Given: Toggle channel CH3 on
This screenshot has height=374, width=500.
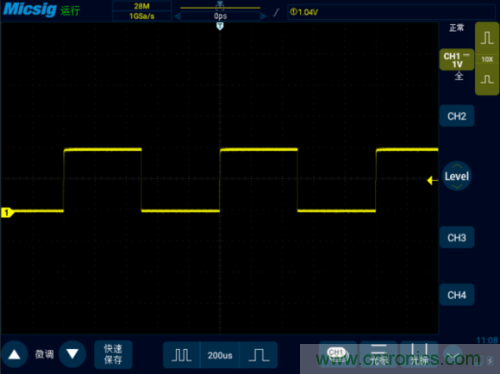Looking at the screenshot, I should point(457,238).
